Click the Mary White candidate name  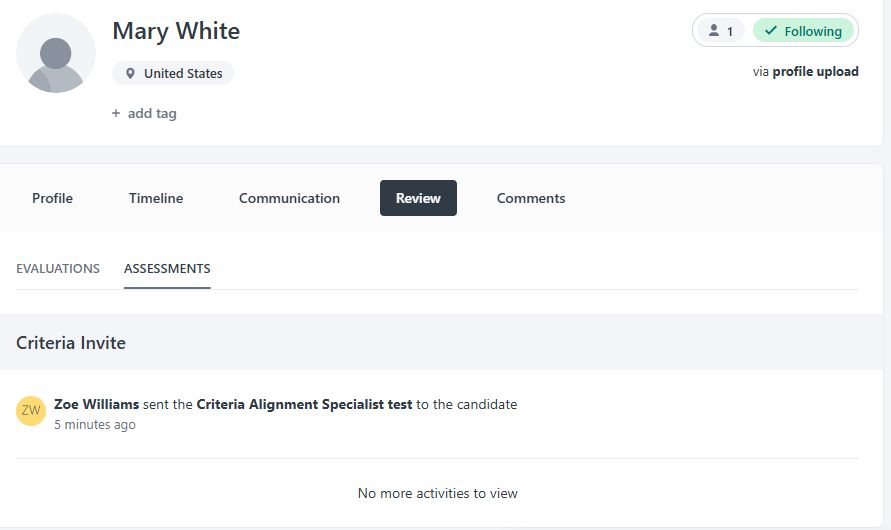(x=176, y=31)
